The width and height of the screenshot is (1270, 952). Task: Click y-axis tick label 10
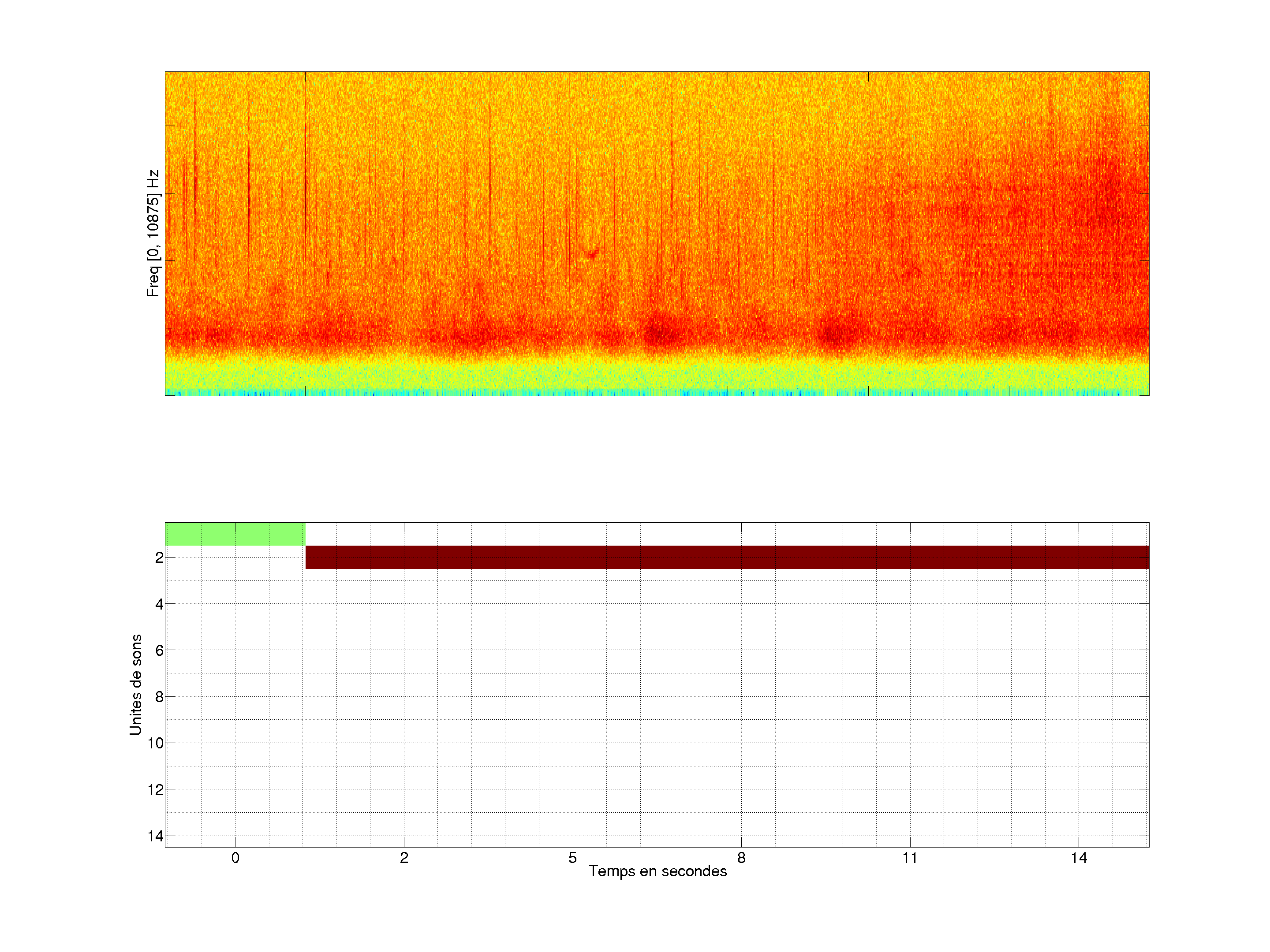[x=156, y=744]
